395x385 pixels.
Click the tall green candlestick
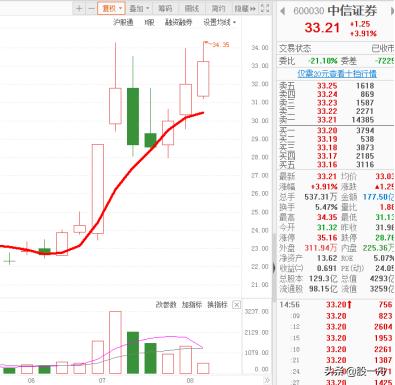click(x=133, y=116)
